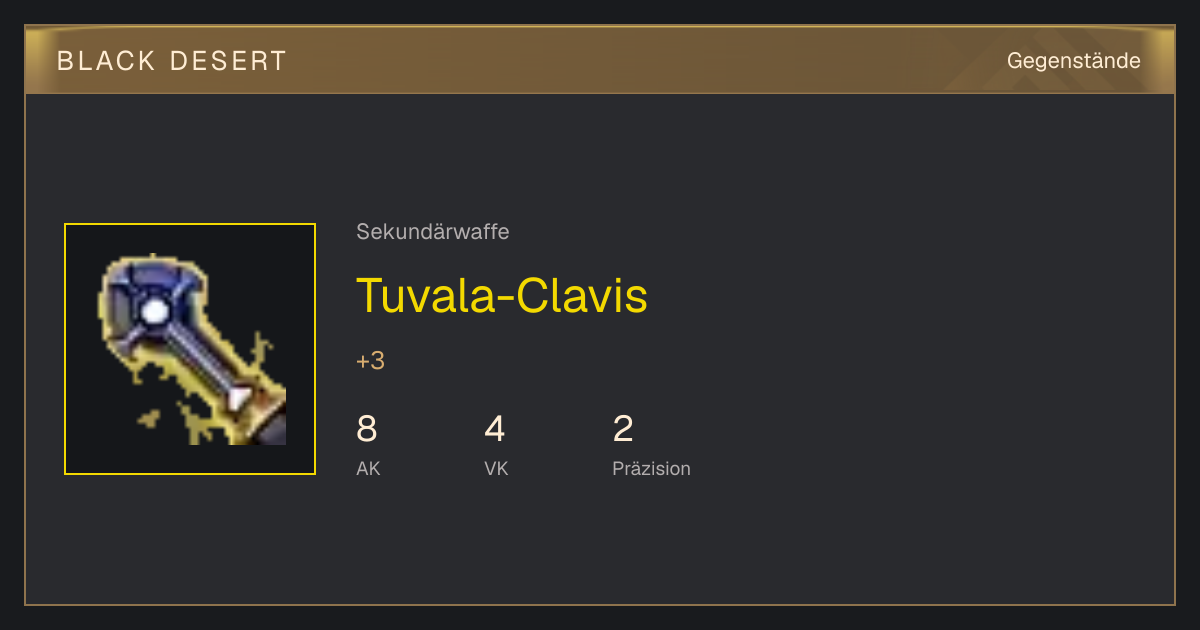
Task: Click the +3 enhancement level
Action: tap(370, 361)
